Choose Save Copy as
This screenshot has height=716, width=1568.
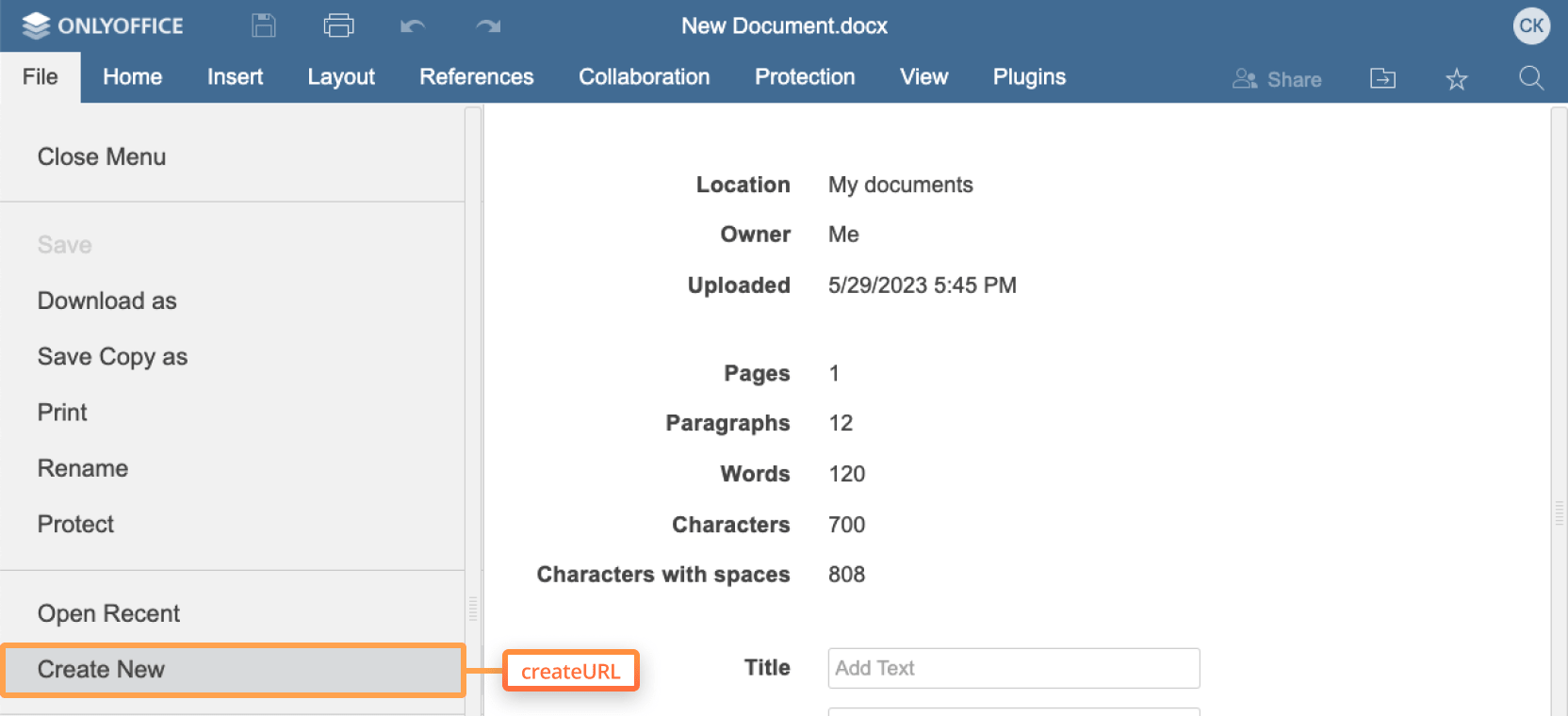tap(232, 357)
